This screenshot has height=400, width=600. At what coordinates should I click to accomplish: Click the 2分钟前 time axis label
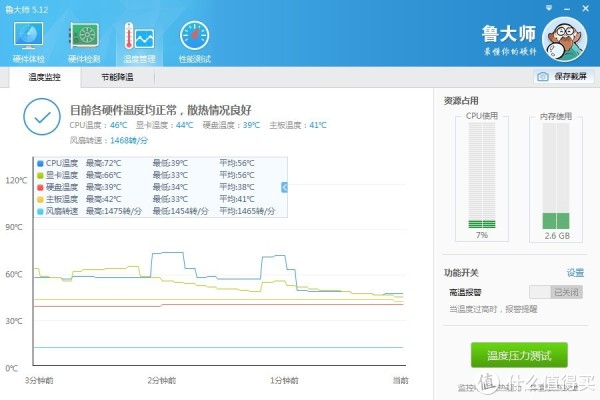(161, 380)
